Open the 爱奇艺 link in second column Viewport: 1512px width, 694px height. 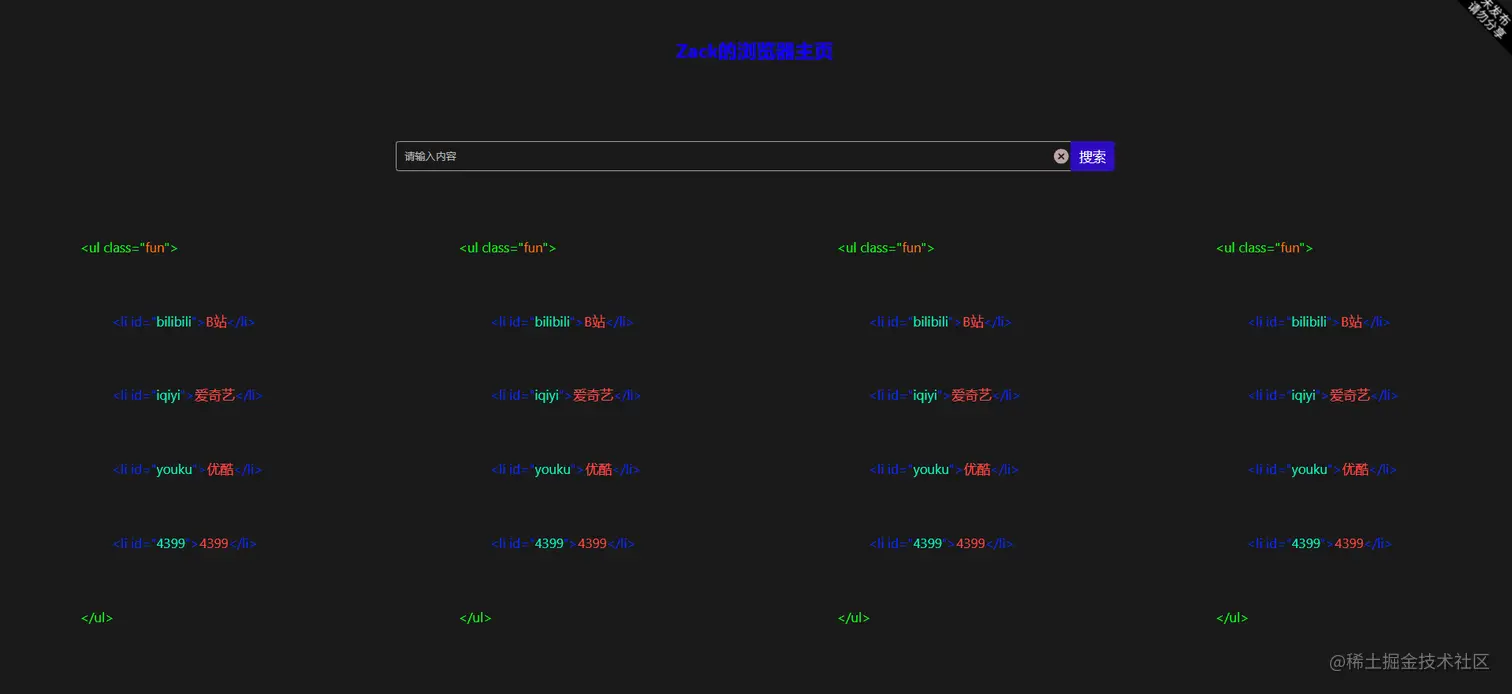coord(593,395)
